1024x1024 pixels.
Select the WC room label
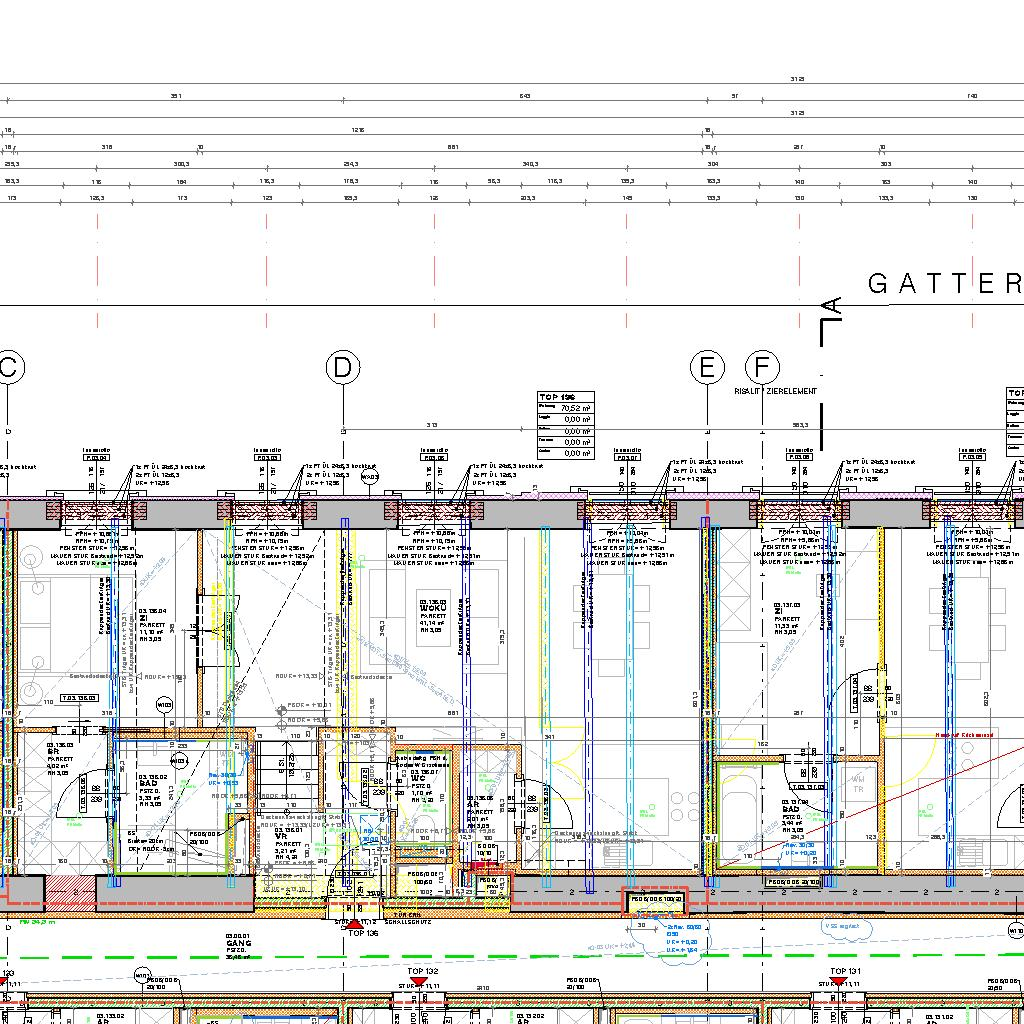[418, 778]
